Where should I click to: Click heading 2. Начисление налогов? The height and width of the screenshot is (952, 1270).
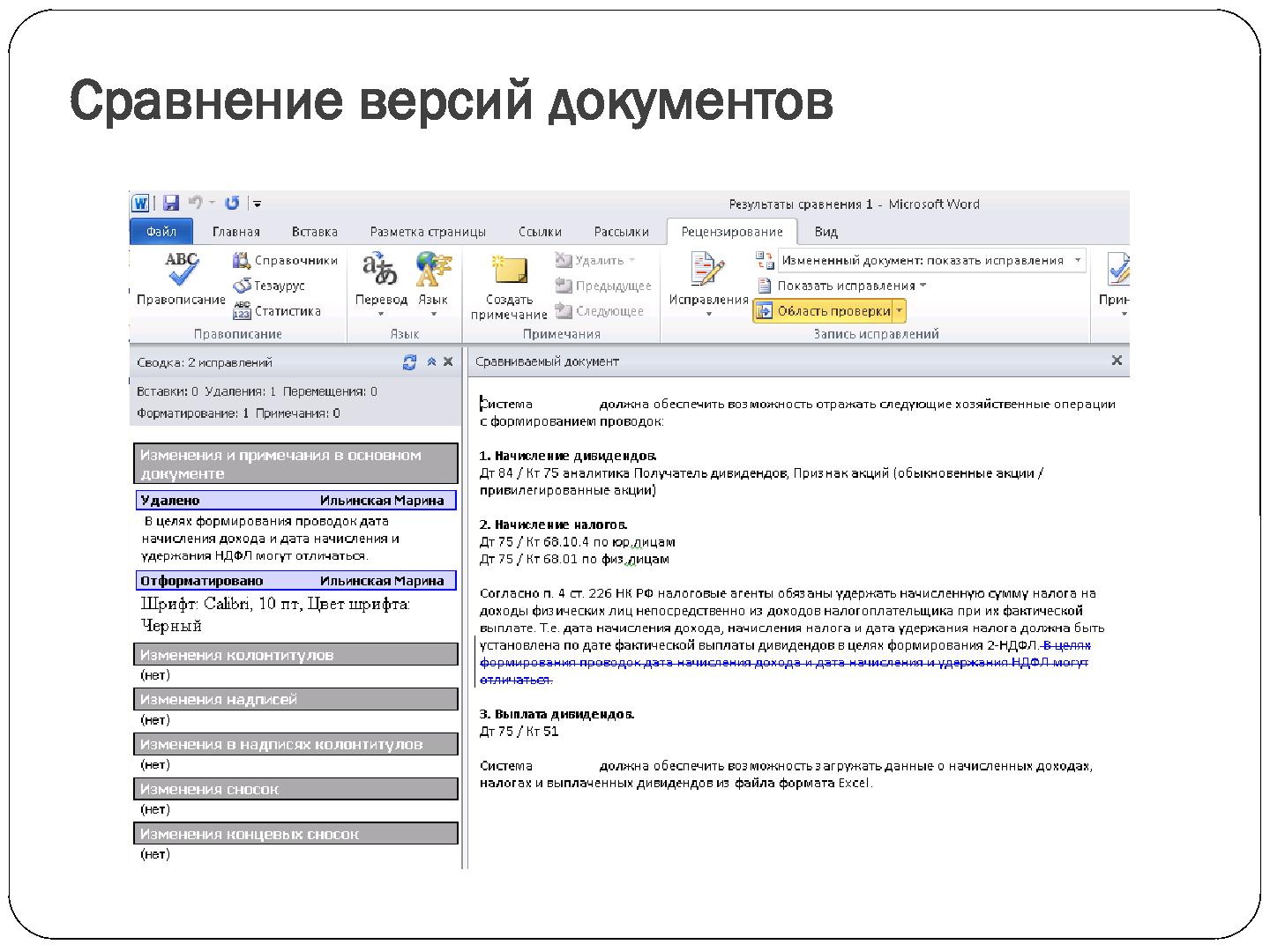(554, 524)
